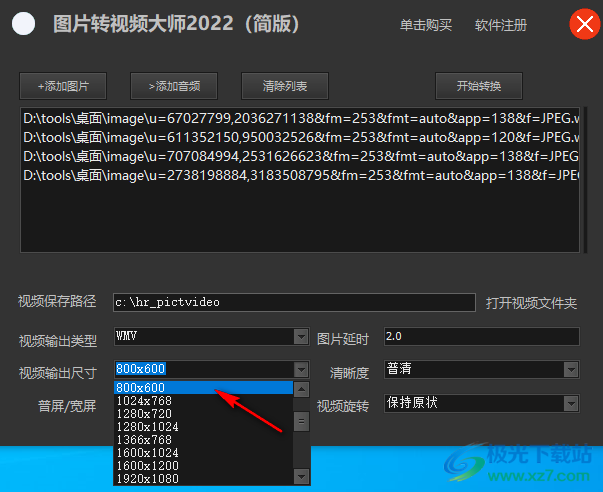
Task: Click 清除列表 to clear the list
Action: point(285,86)
